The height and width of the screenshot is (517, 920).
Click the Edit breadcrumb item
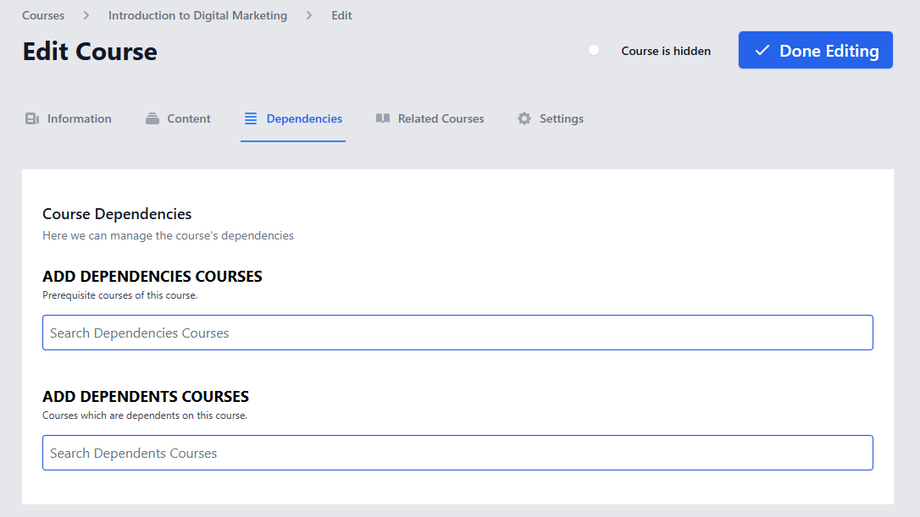(342, 16)
